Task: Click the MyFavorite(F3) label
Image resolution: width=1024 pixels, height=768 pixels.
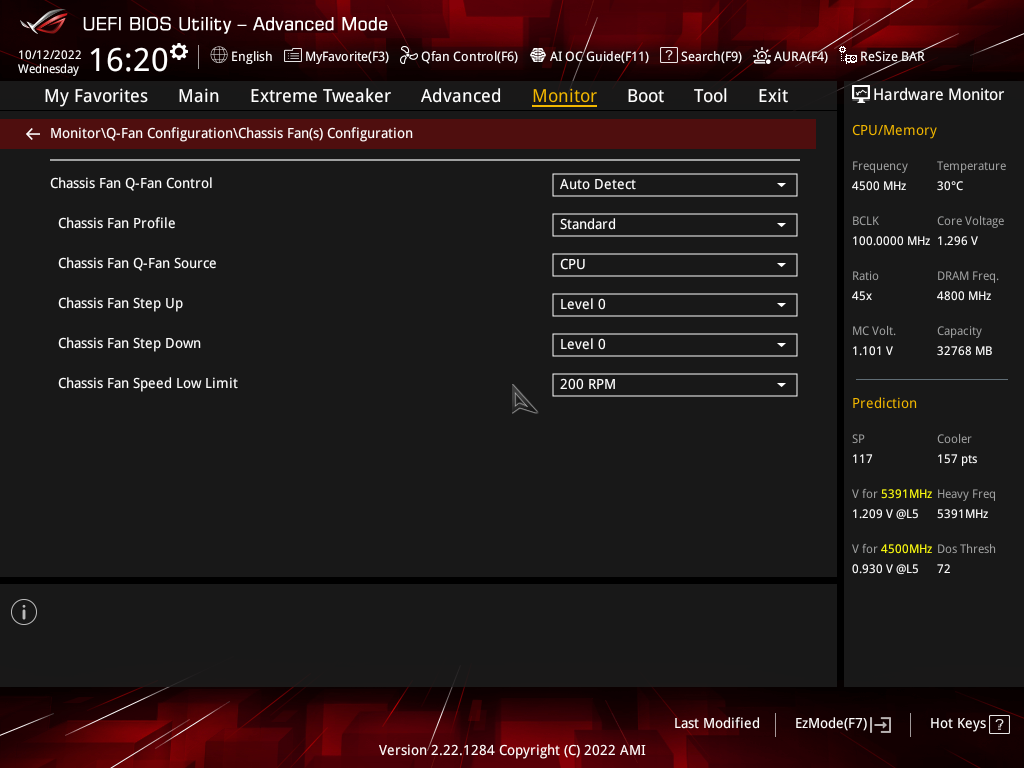Action: pyautogui.click(x=347, y=57)
